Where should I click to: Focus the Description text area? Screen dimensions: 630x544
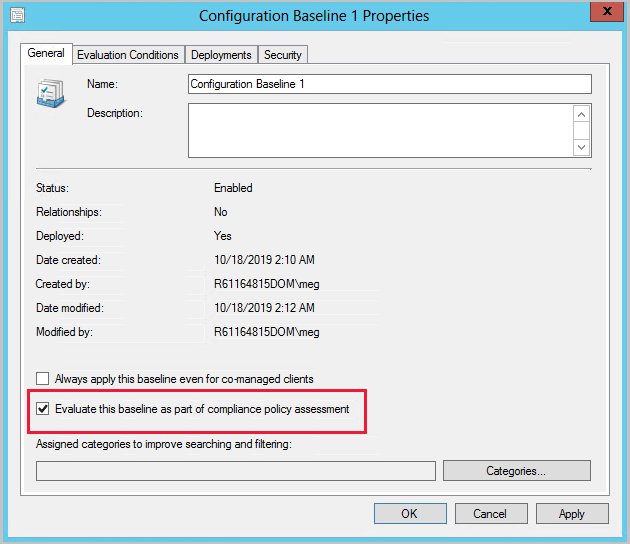click(x=380, y=130)
